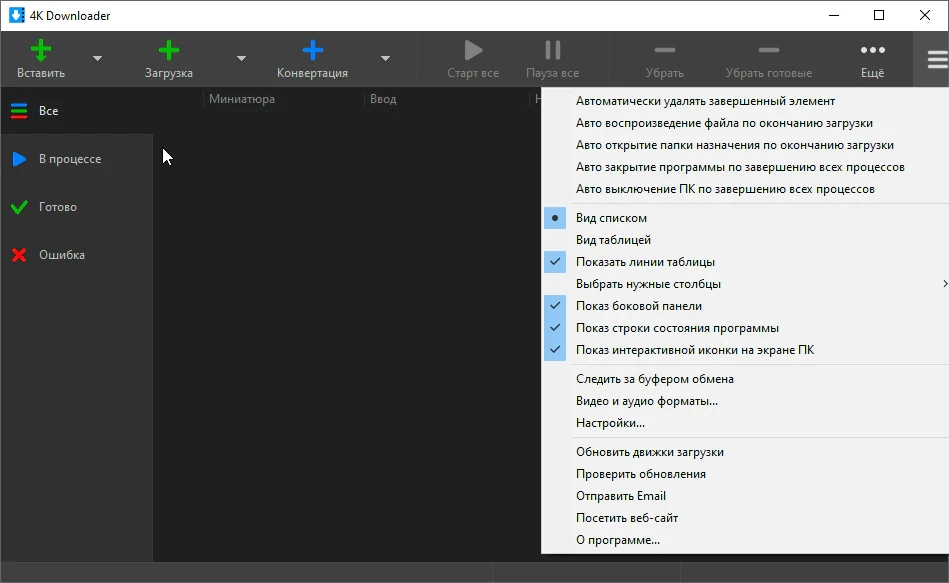Click the 4K Downloader app icon in title bar

point(16,15)
